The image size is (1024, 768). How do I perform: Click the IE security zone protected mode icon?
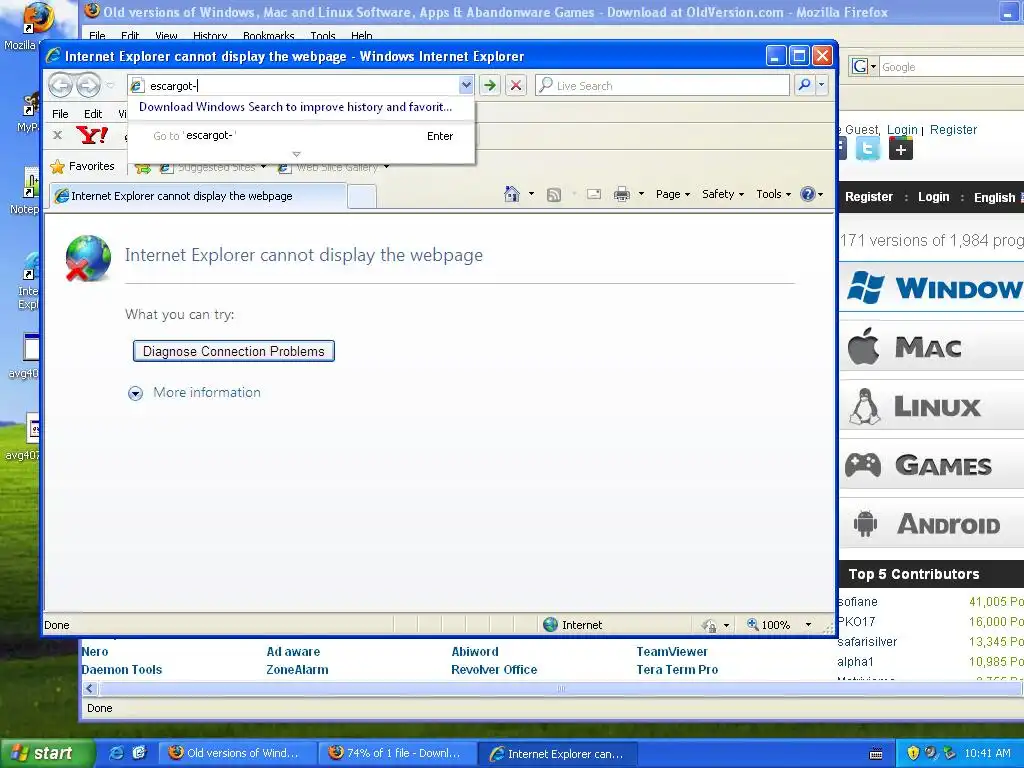(709, 626)
